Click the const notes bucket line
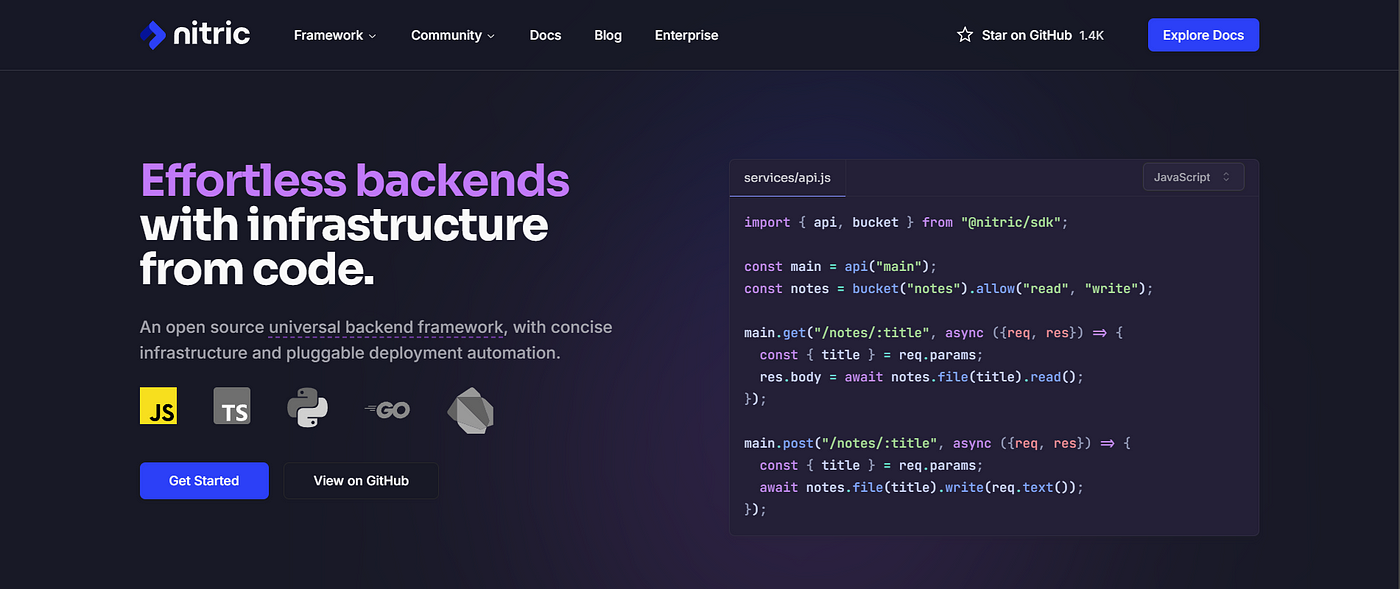The height and width of the screenshot is (589, 1400). pos(949,288)
